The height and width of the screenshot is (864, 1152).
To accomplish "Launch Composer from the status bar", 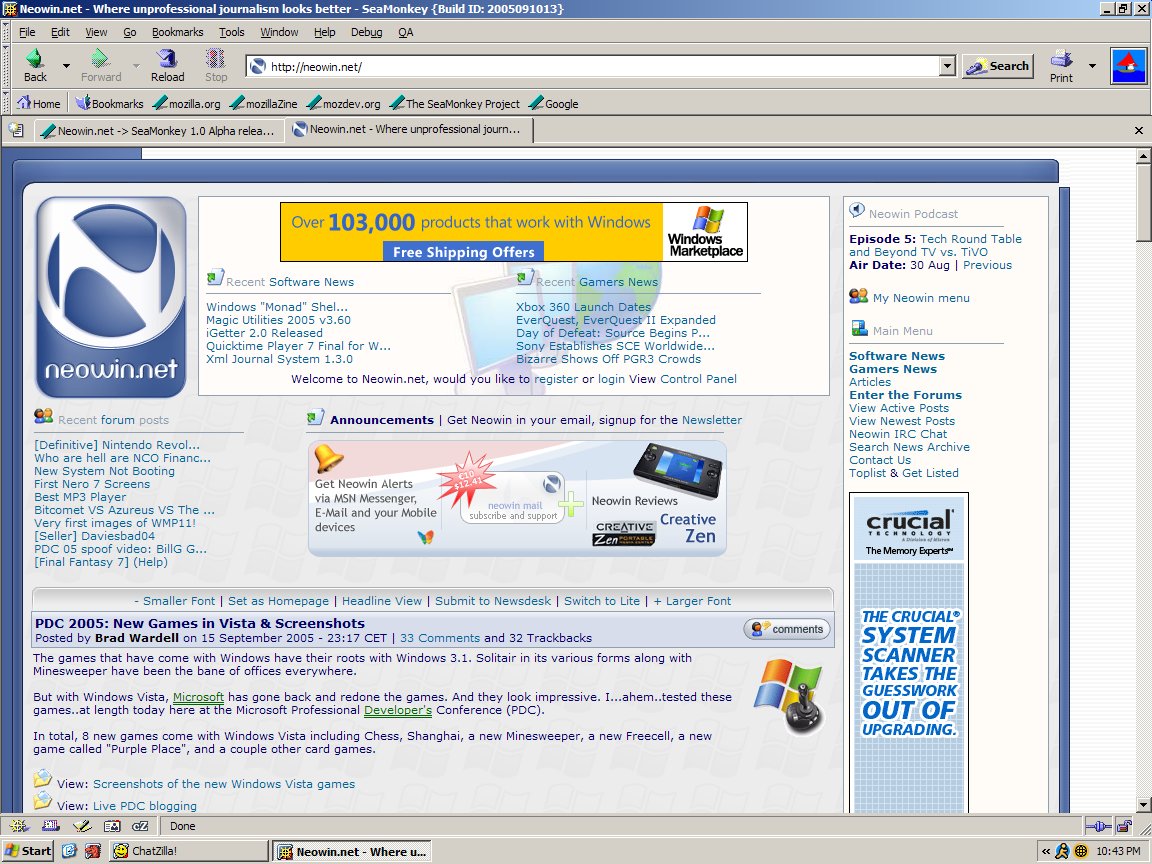I will point(82,826).
